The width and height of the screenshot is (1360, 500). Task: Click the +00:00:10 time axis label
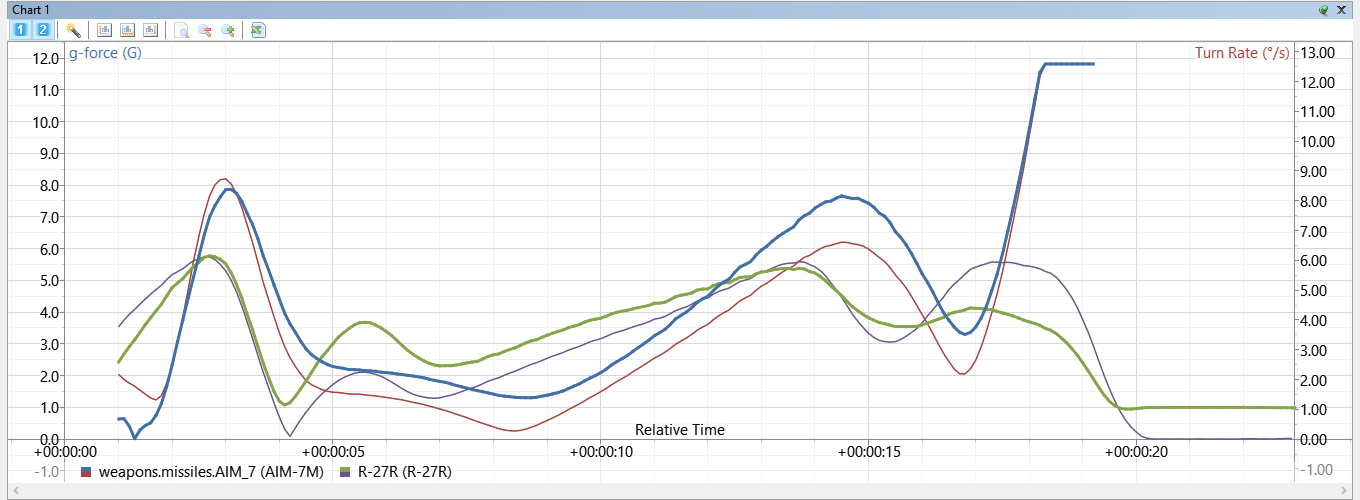pos(599,452)
